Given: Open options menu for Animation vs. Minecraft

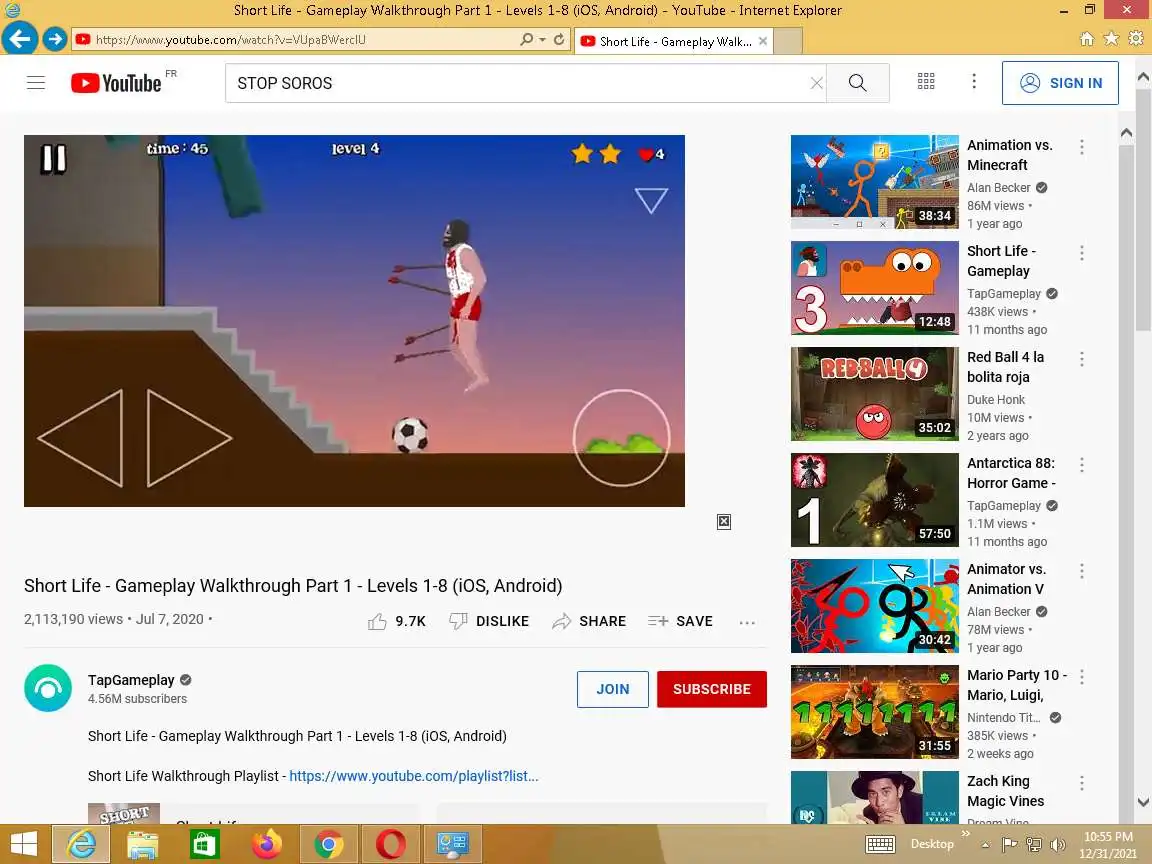Looking at the screenshot, I should pos(1081,147).
